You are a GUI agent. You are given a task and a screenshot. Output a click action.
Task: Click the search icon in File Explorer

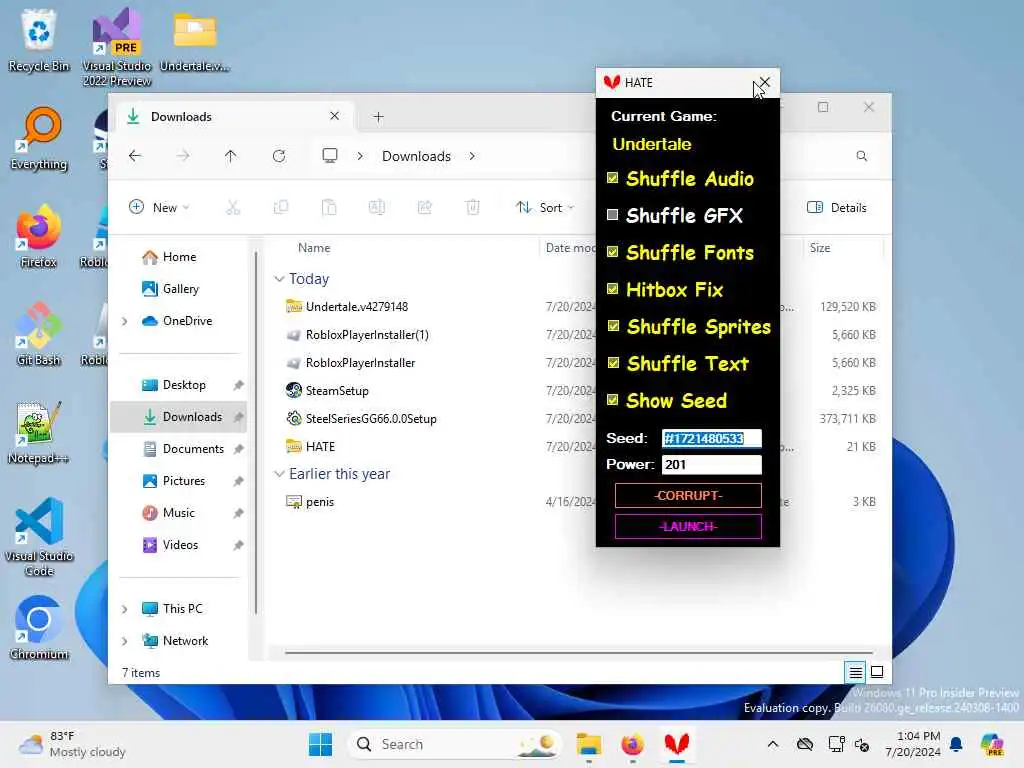pos(861,156)
